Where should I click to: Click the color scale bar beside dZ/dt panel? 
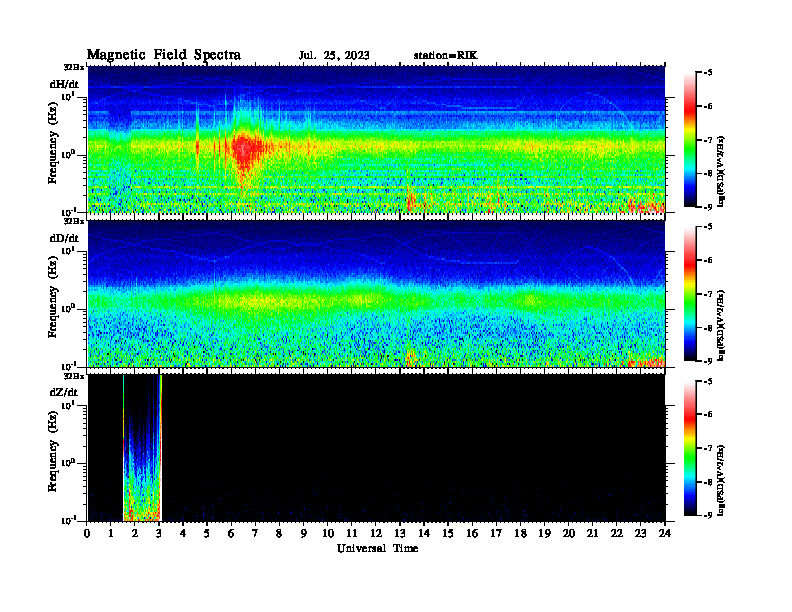pyautogui.click(x=690, y=448)
